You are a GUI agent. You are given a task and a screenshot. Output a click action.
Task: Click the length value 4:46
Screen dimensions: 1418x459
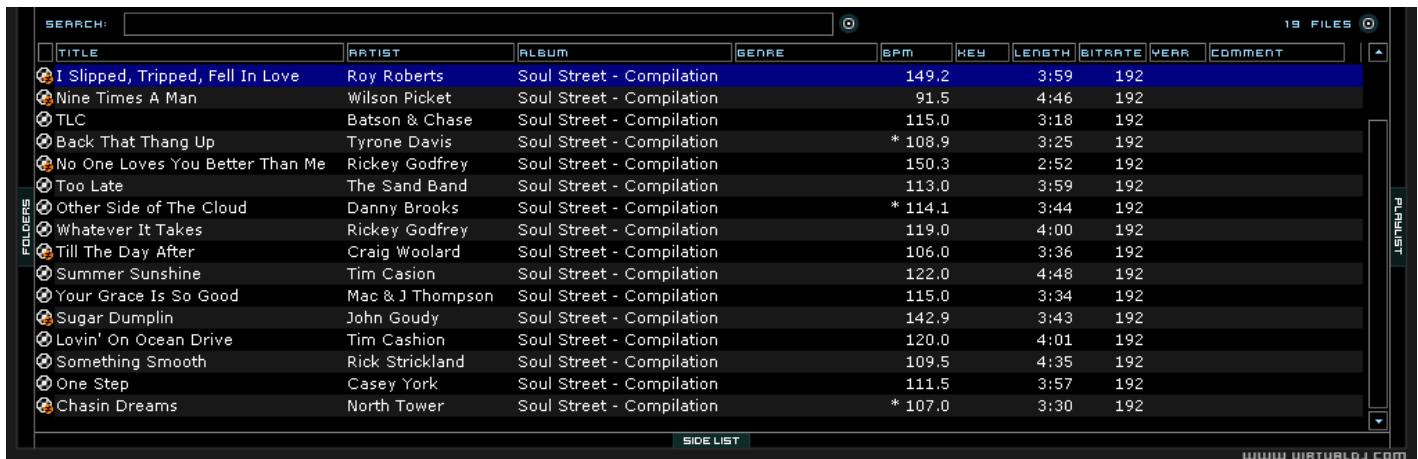click(x=1055, y=98)
